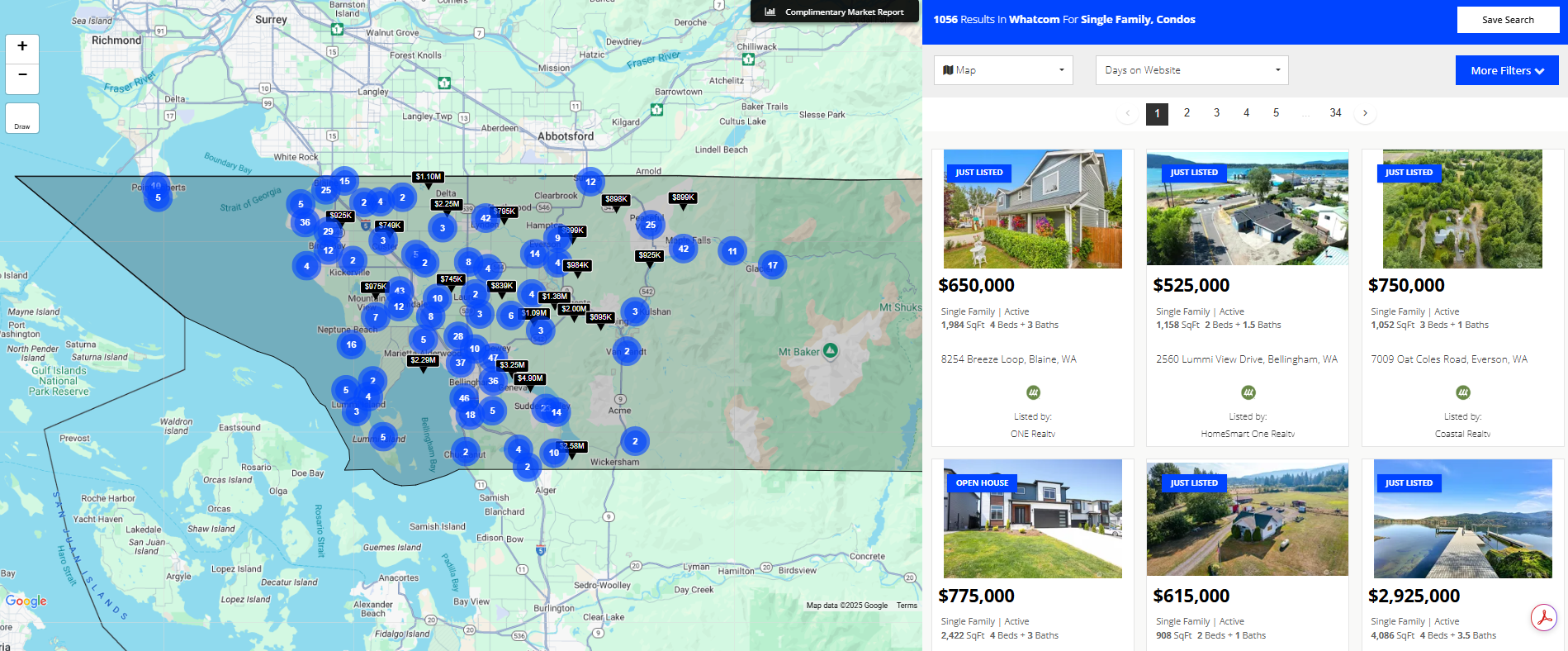Image resolution: width=1568 pixels, height=651 pixels.
Task: Click the 11-listing cluster on map
Action: [x=732, y=251]
